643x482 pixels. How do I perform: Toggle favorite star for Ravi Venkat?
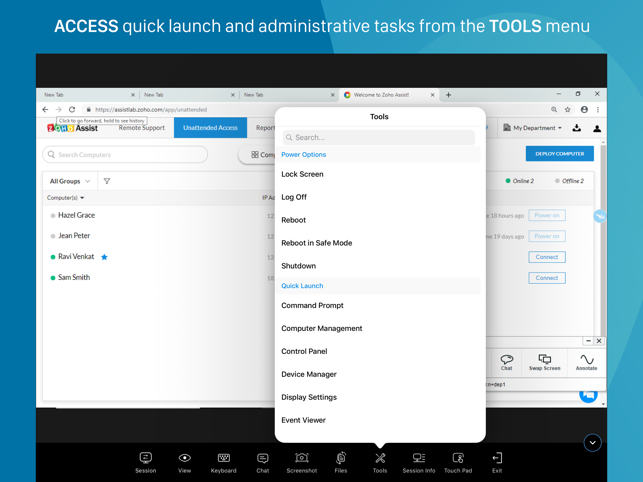coord(104,257)
